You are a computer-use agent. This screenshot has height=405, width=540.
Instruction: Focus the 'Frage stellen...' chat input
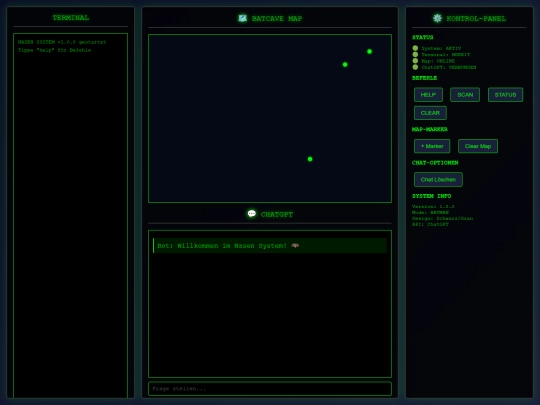click(x=270, y=388)
